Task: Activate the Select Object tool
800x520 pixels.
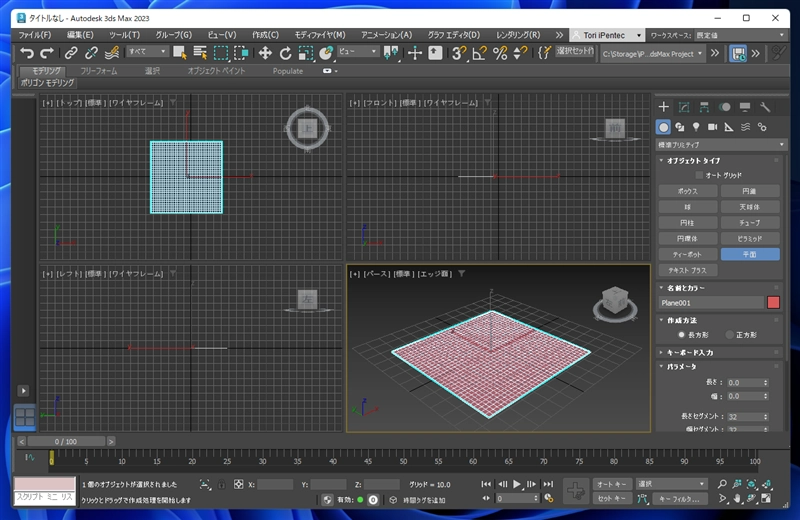Action: pos(180,53)
